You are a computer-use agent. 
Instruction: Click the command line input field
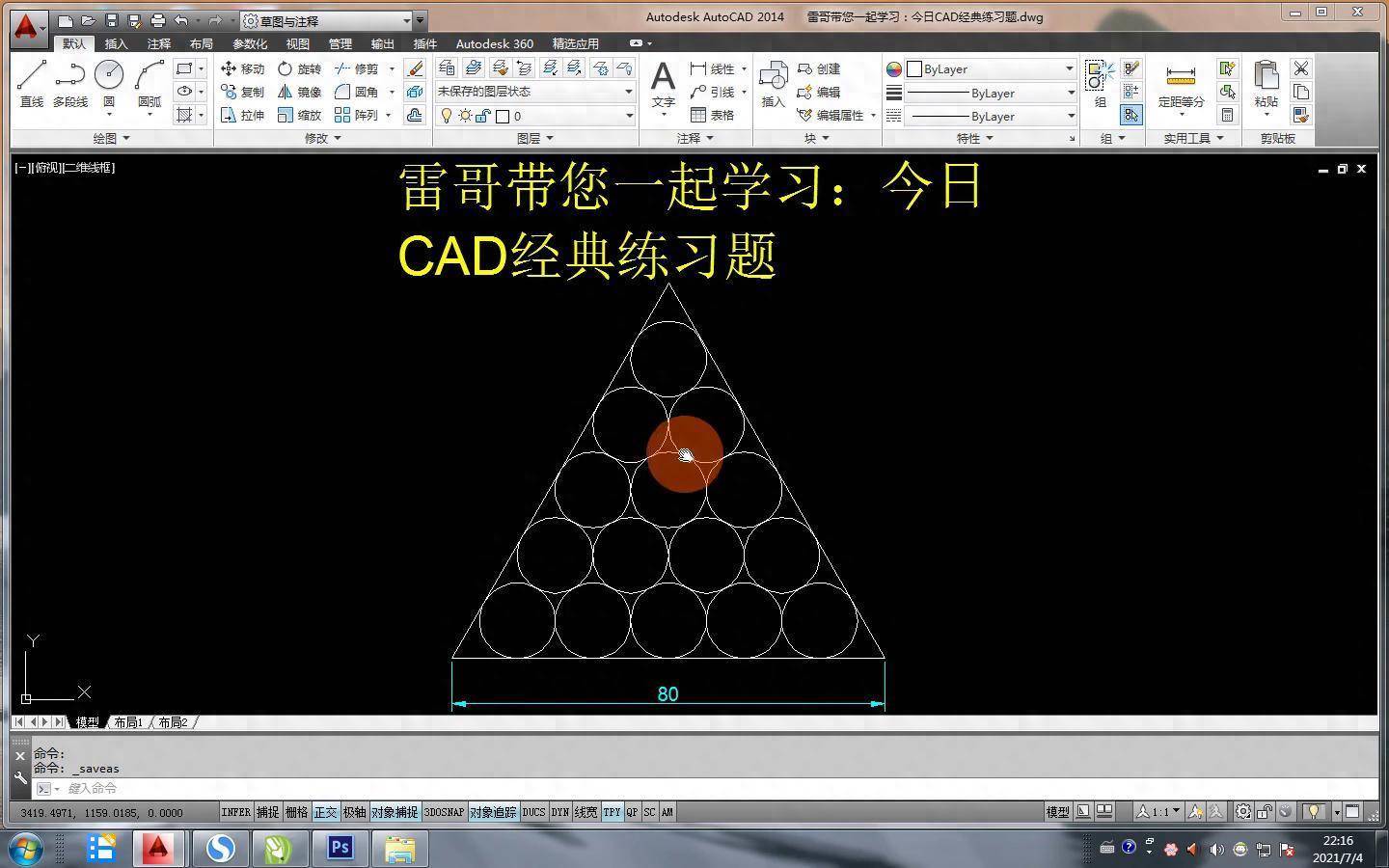coord(482,788)
